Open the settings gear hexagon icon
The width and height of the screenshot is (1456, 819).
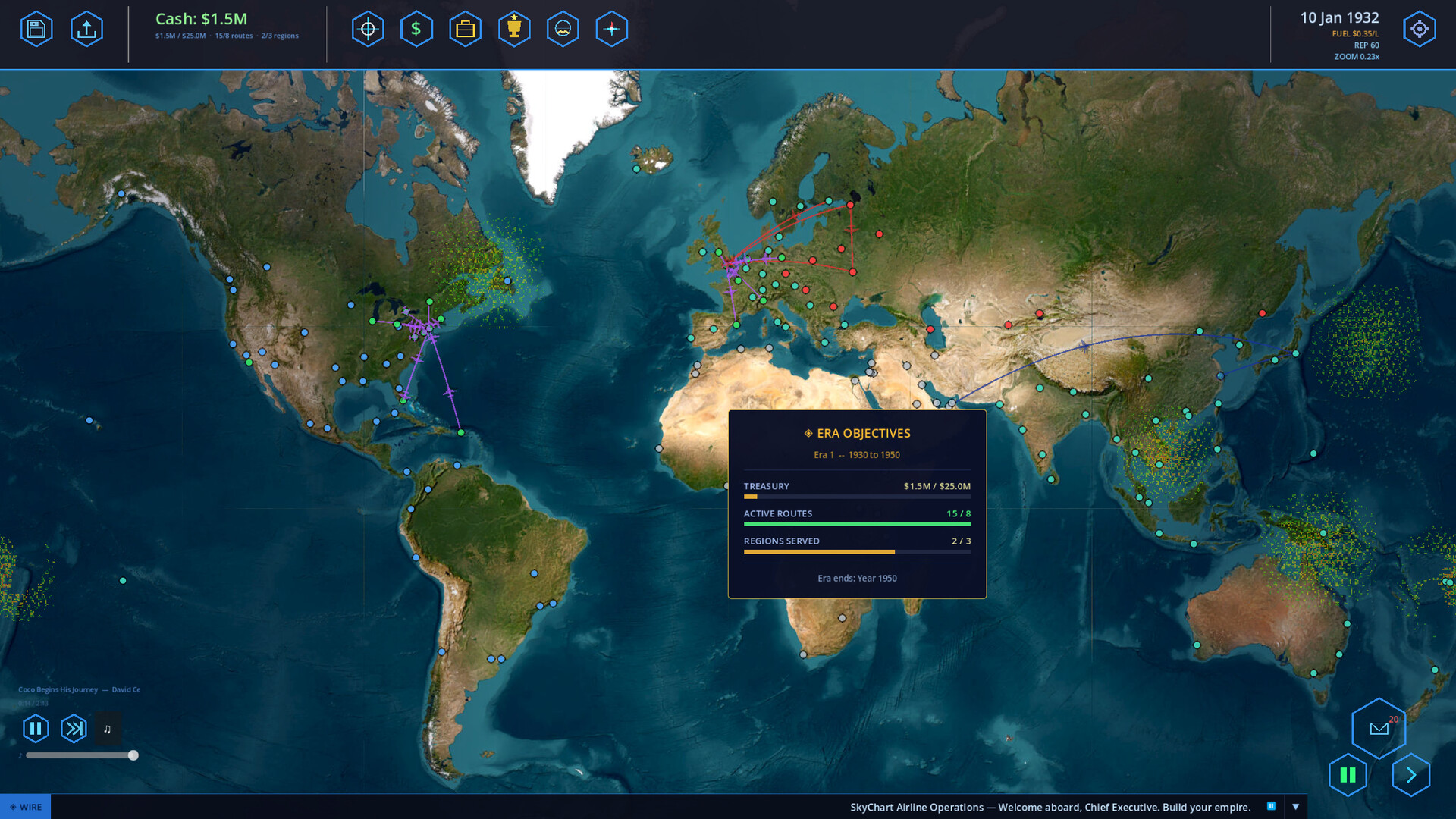[x=1419, y=30]
